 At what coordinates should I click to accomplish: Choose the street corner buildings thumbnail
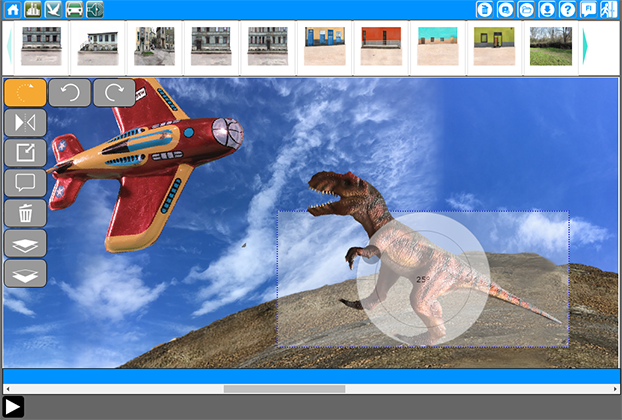coord(154,46)
